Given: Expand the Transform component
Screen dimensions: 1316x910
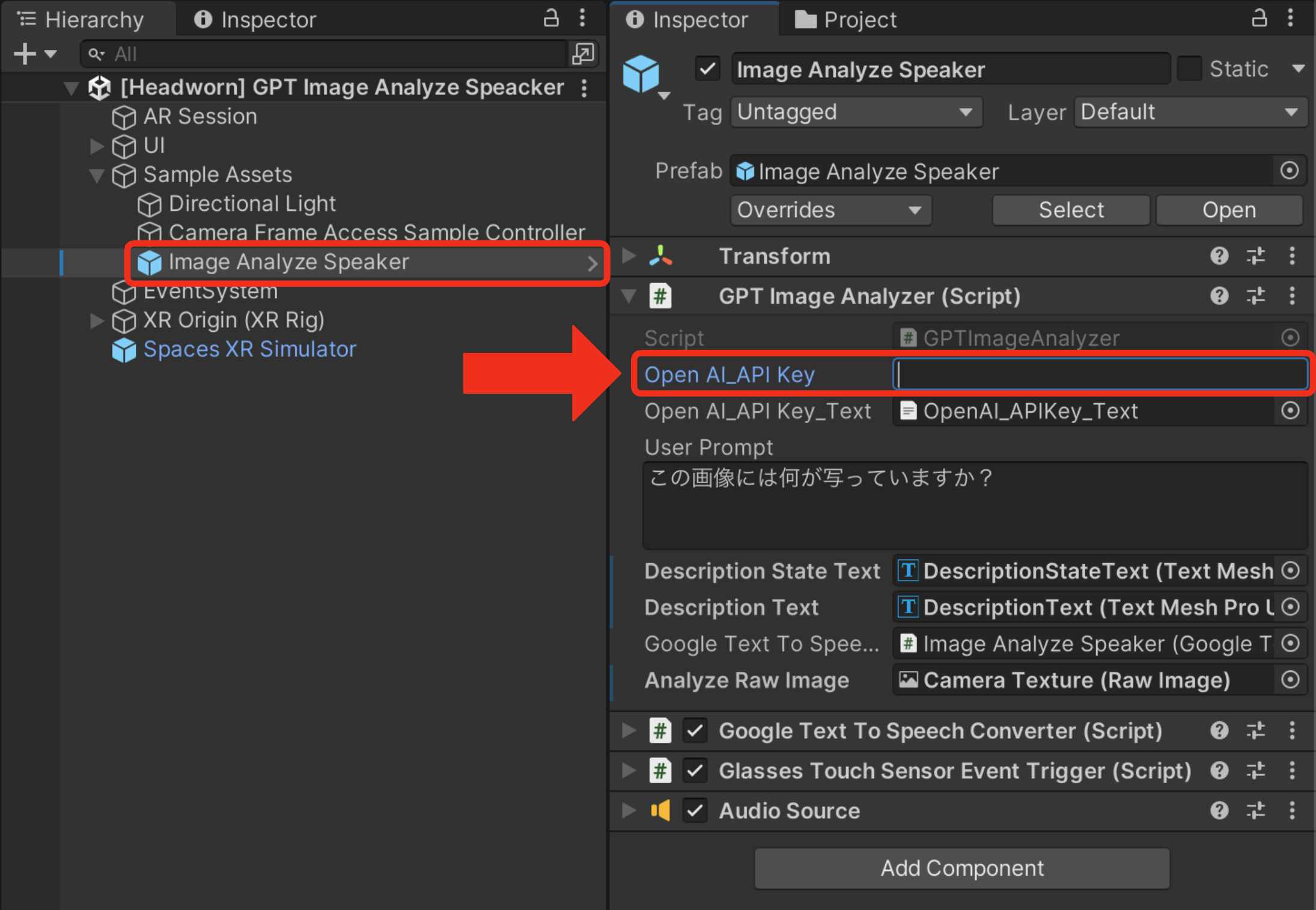Looking at the screenshot, I should coord(629,257).
